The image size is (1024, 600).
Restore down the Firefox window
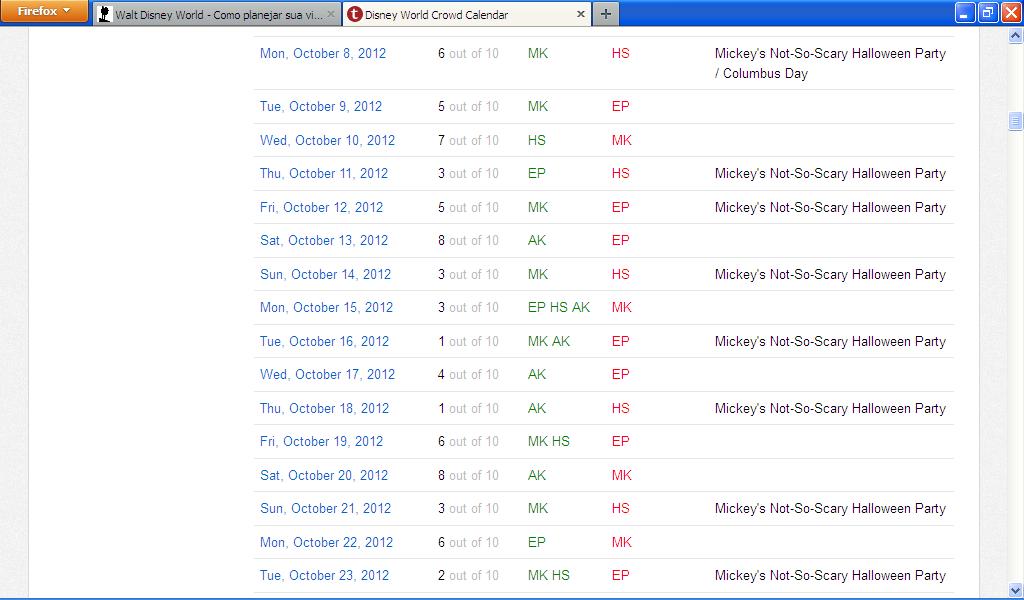(x=987, y=12)
